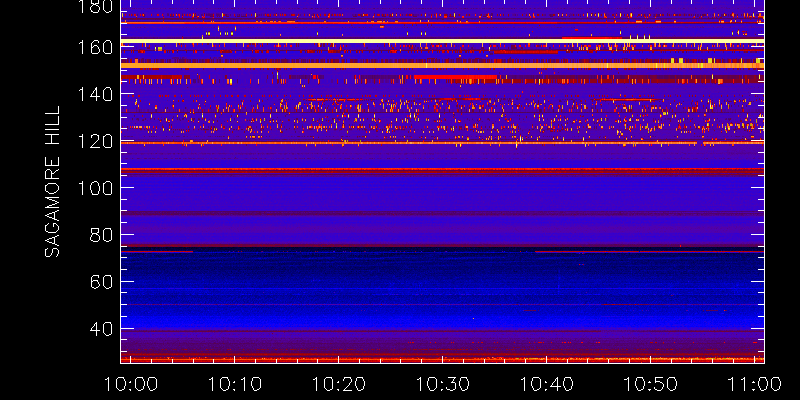Click the 10:50 time axis label
Image resolution: width=800 pixels, height=400 pixels.
click(651, 384)
